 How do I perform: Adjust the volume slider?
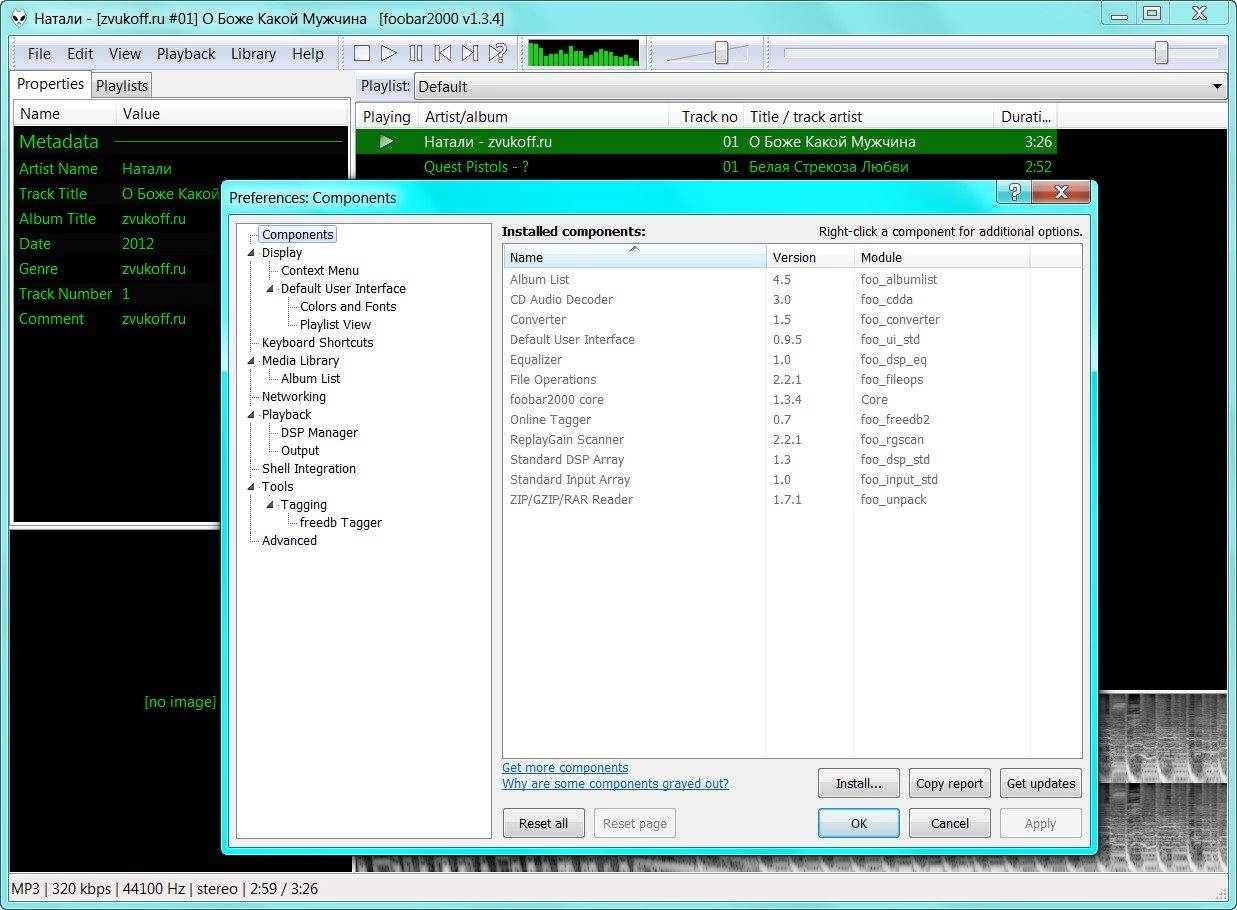click(x=721, y=53)
